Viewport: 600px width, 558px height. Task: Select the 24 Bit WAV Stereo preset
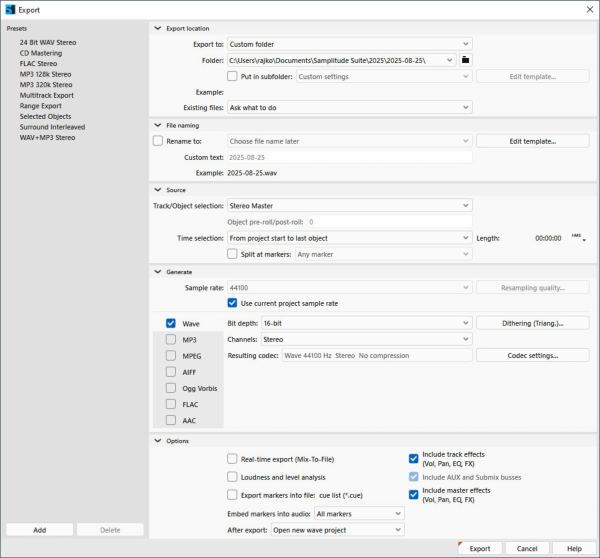tap(48, 42)
